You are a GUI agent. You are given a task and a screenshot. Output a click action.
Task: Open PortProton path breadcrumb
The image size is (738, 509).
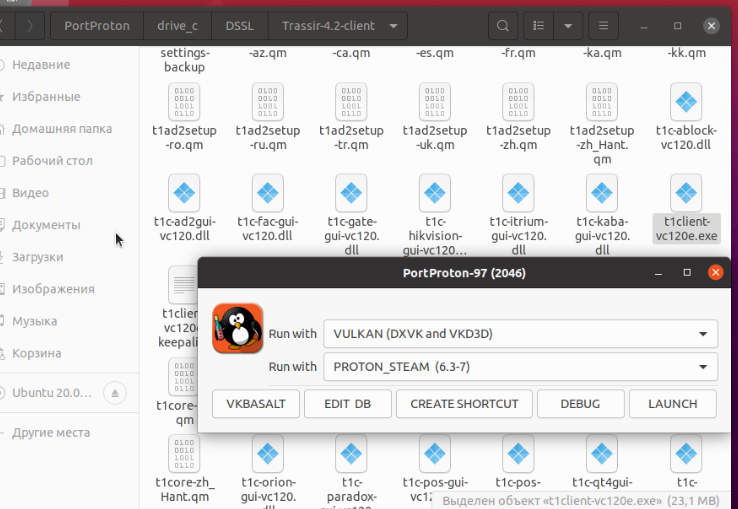coord(97,25)
